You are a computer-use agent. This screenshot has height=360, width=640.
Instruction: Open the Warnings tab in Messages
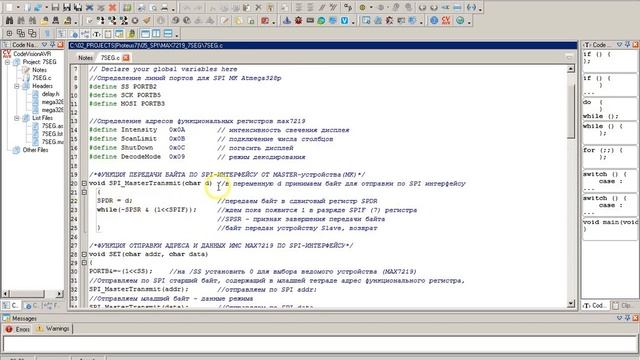click(53, 329)
